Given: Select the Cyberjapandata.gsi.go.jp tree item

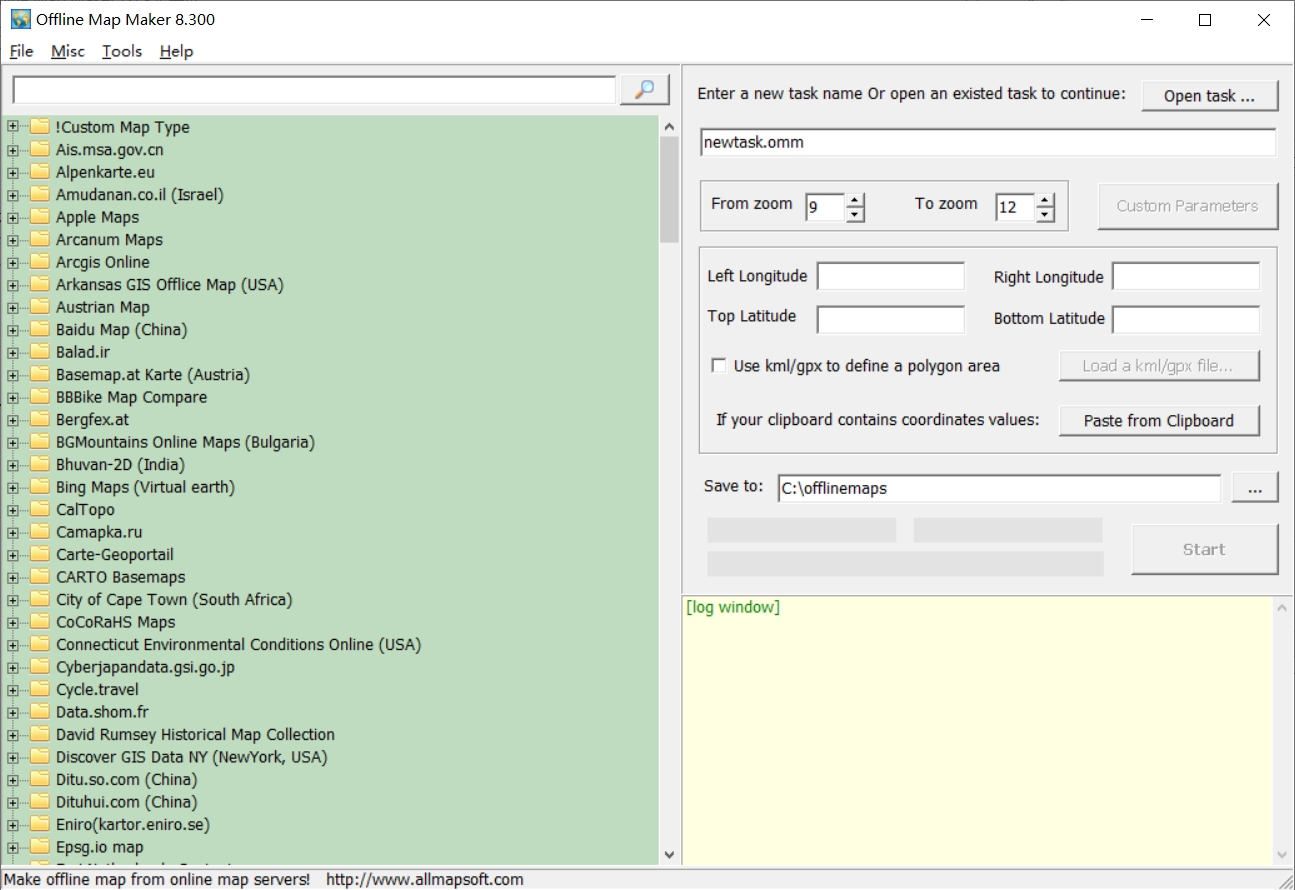Looking at the screenshot, I should tap(145, 667).
